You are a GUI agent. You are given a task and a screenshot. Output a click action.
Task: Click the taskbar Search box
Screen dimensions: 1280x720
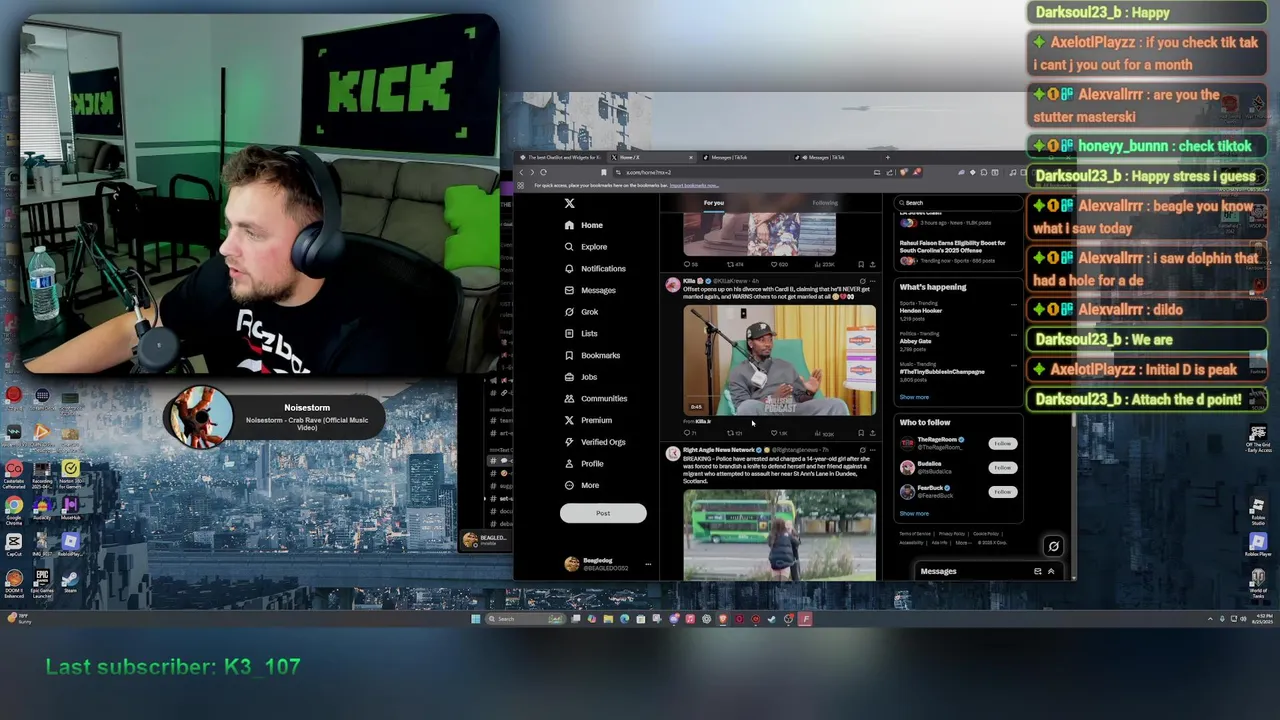coord(526,619)
